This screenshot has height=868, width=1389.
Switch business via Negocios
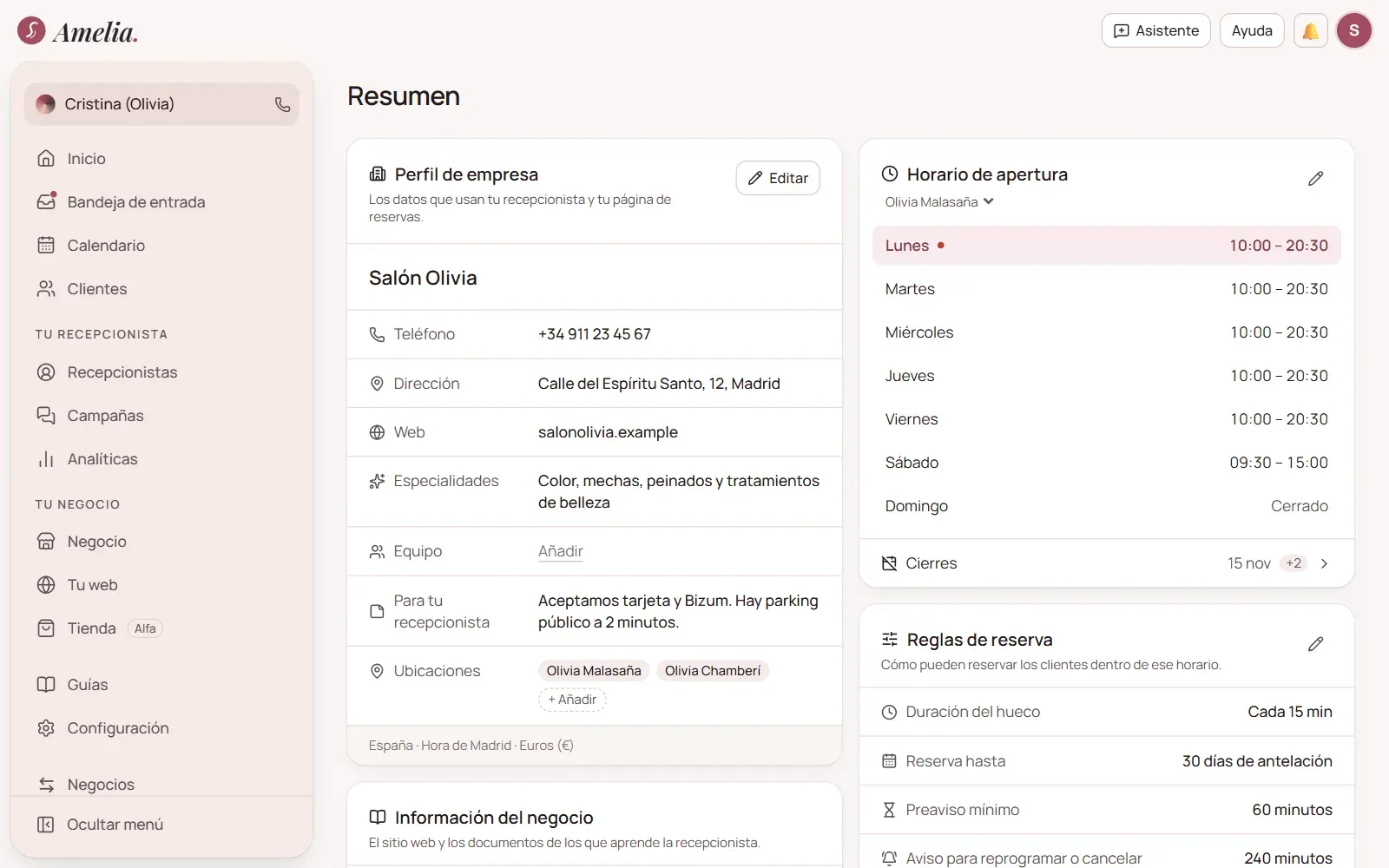[161, 785]
